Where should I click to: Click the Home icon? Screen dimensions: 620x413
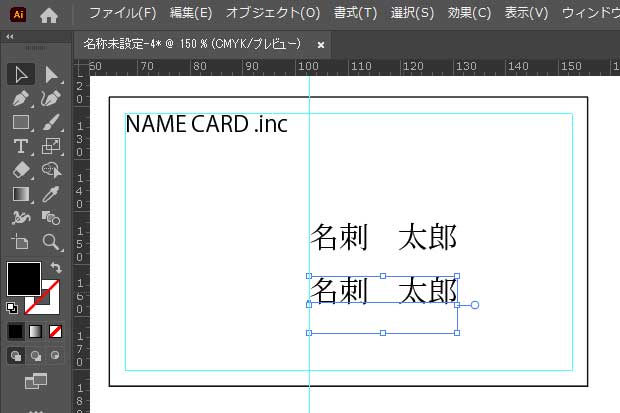[49, 15]
